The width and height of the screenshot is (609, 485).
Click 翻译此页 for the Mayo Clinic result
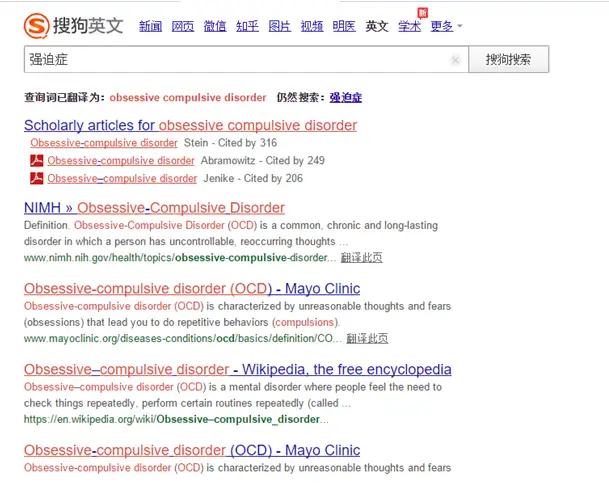pyautogui.click(x=367, y=338)
